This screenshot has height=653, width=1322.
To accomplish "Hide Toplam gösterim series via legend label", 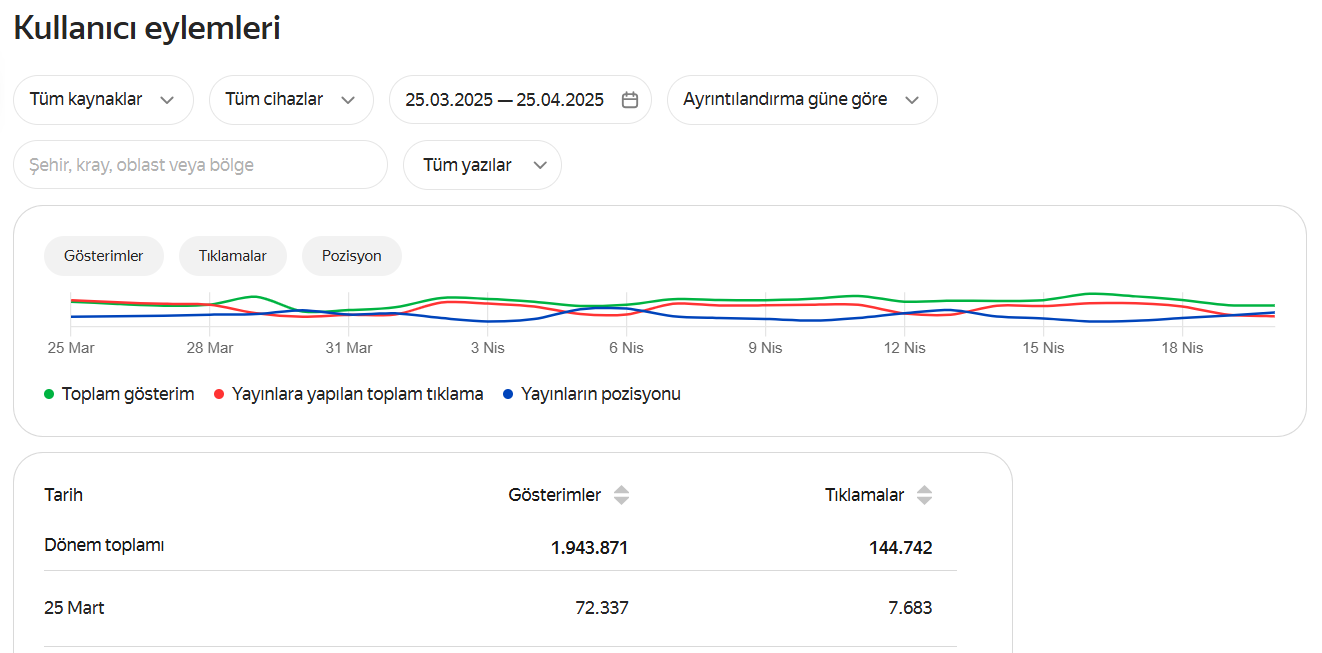I will coord(128,394).
